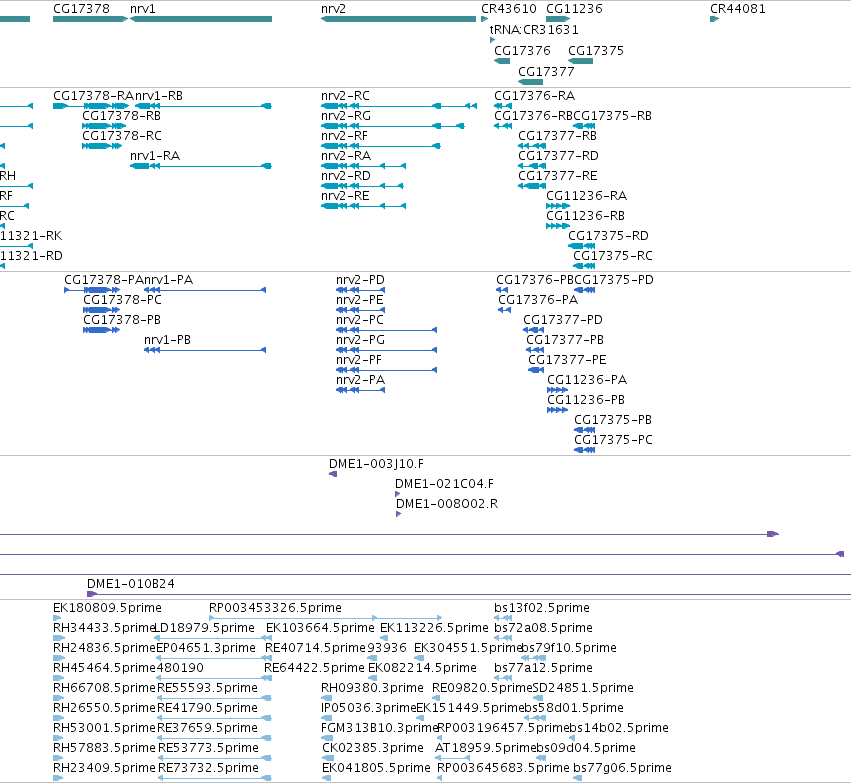Open the nrv2-RF transcript label

(x=344, y=135)
